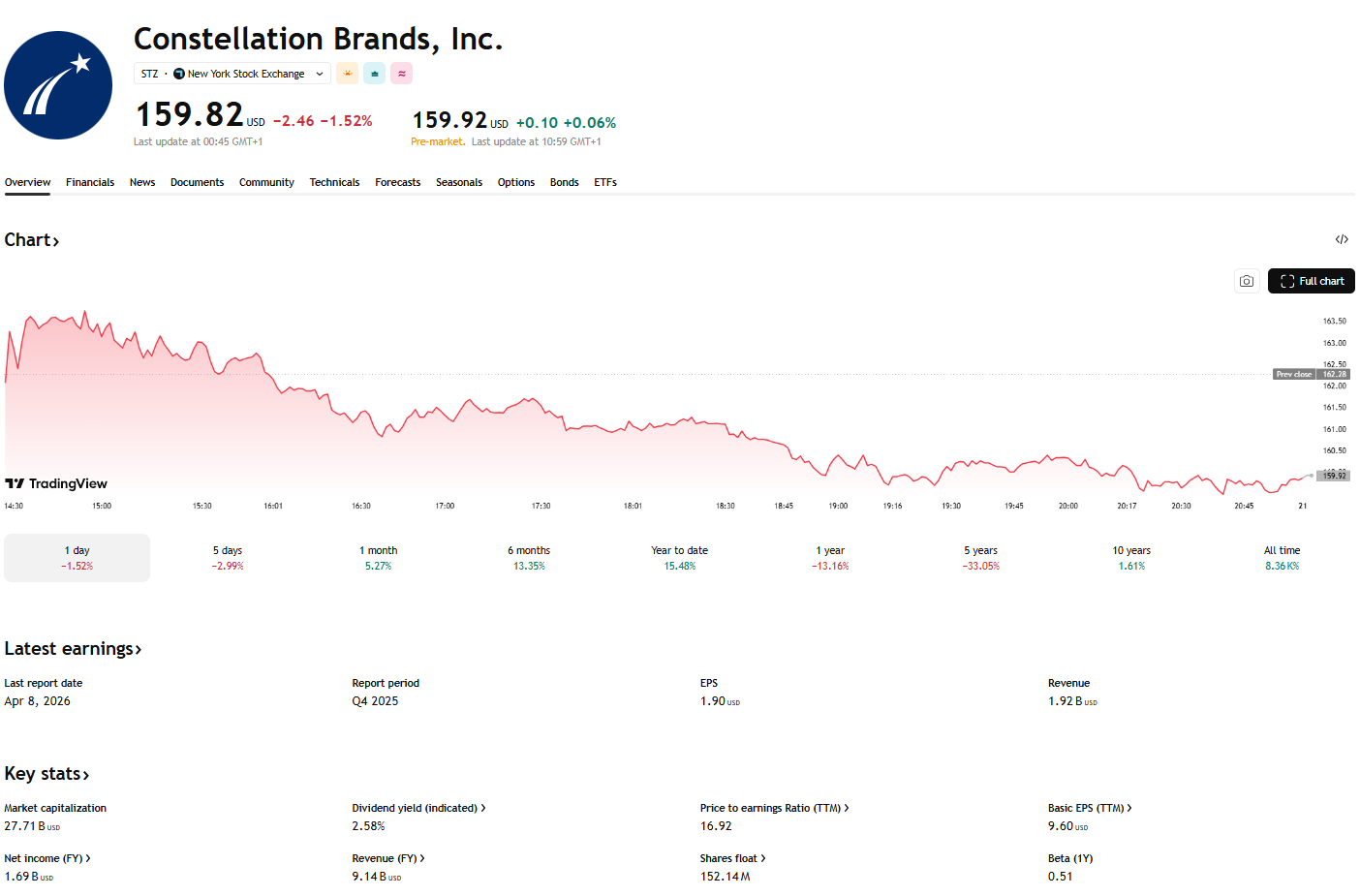Screen dimensions: 1360x896
Task: Open the Community tab
Action: 266,182
